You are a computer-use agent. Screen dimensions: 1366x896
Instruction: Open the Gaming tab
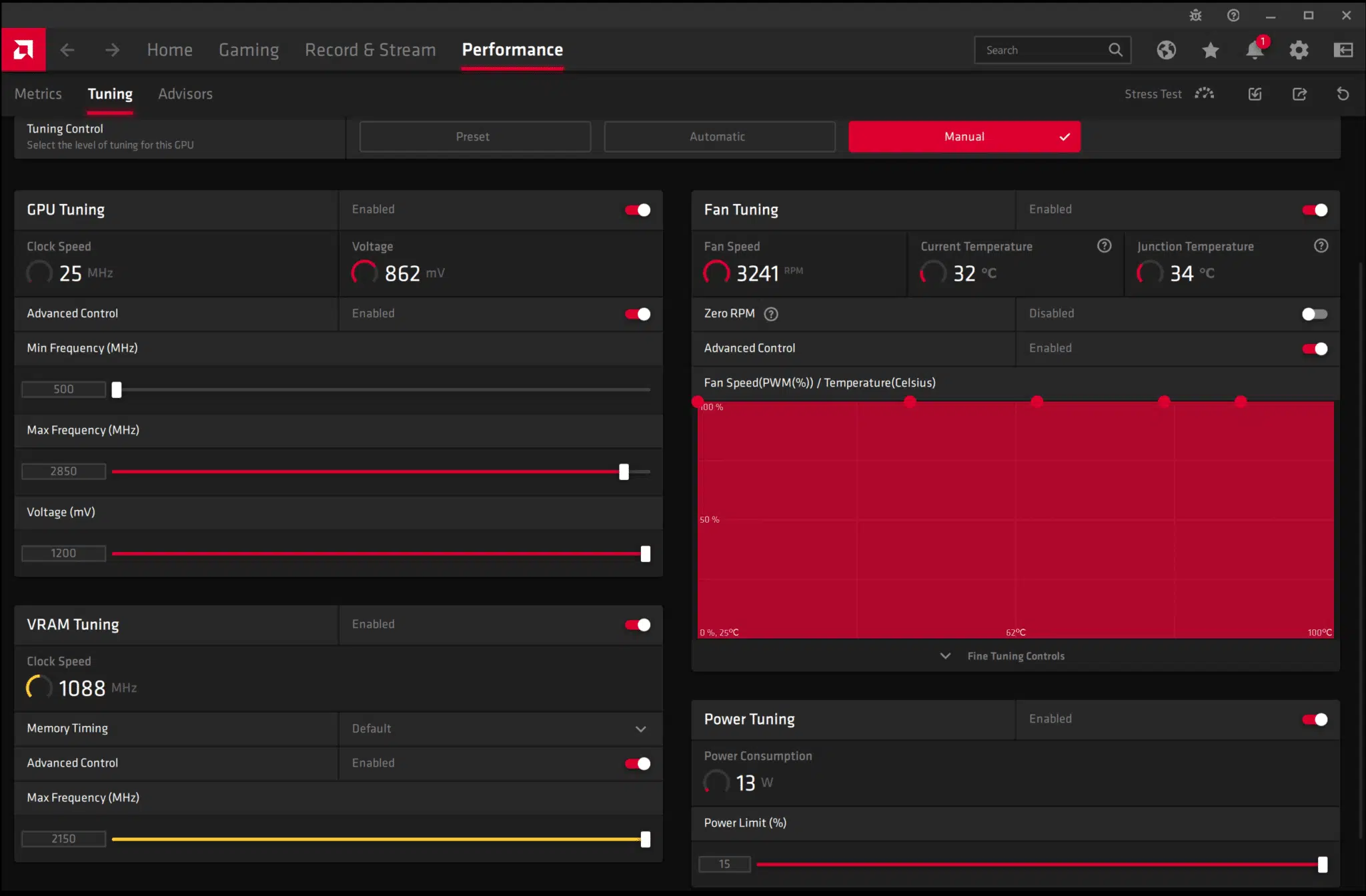pos(249,50)
